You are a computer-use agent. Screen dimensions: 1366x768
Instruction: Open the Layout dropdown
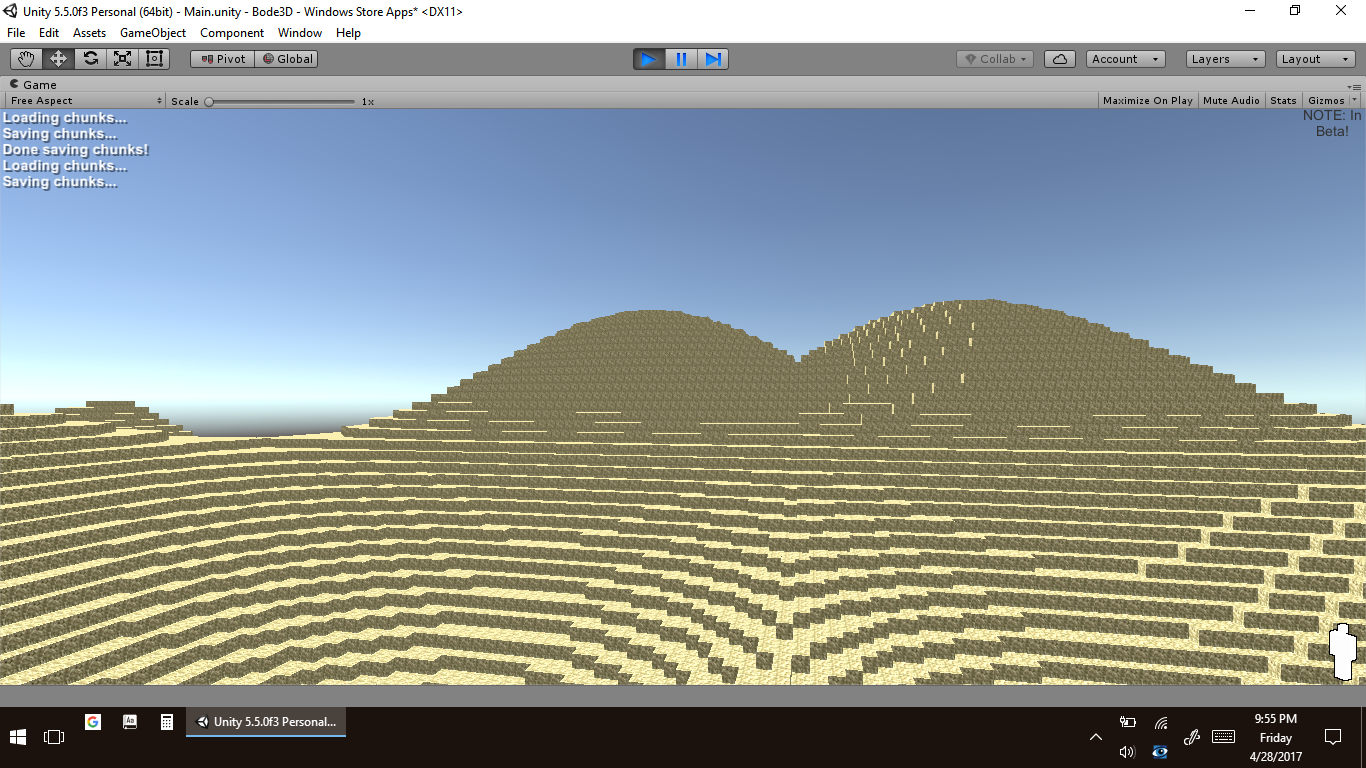pyautogui.click(x=1315, y=59)
